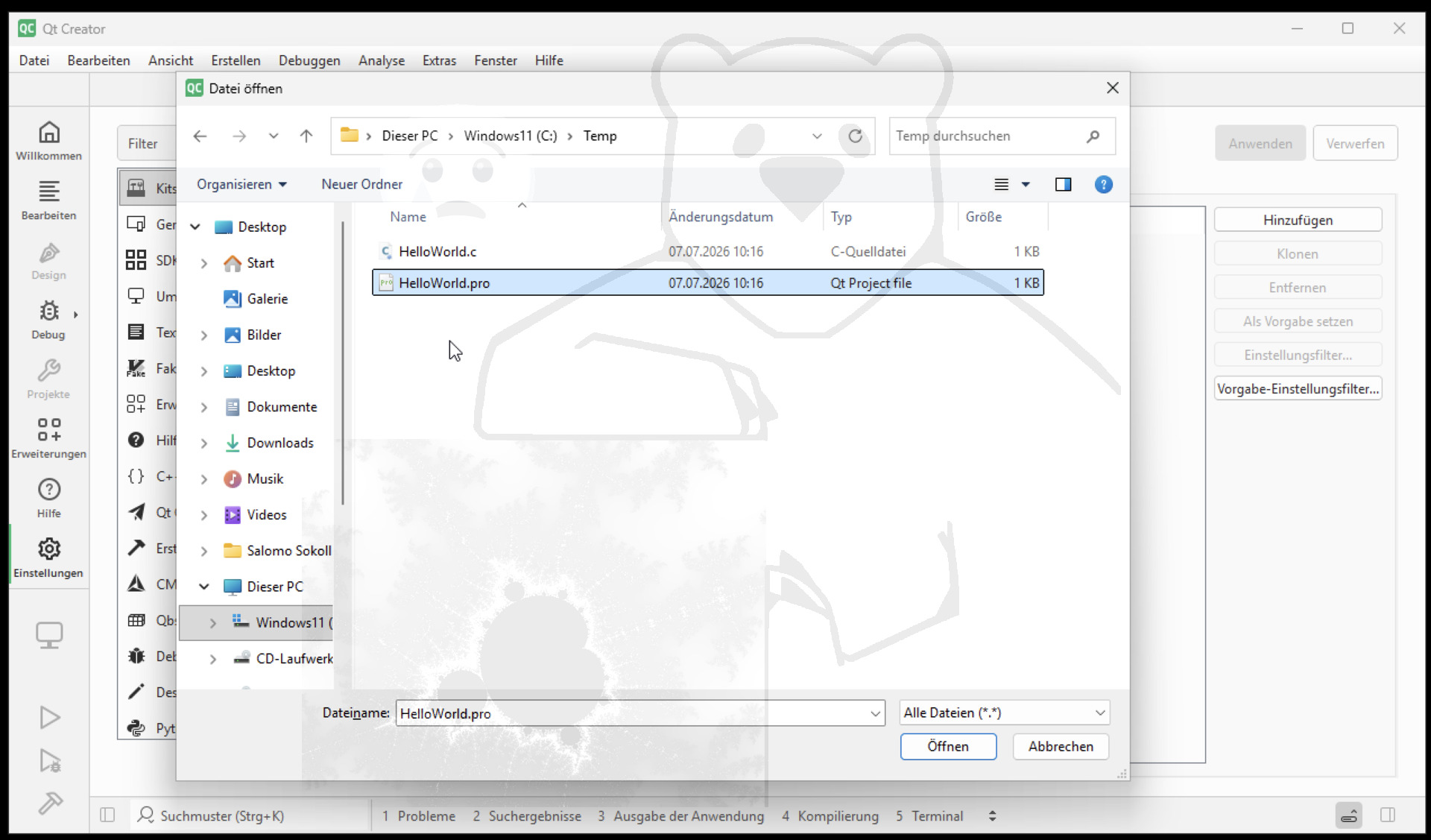This screenshot has width=1431, height=840.
Task: Open Probleme output pane tab
Action: pos(419,816)
